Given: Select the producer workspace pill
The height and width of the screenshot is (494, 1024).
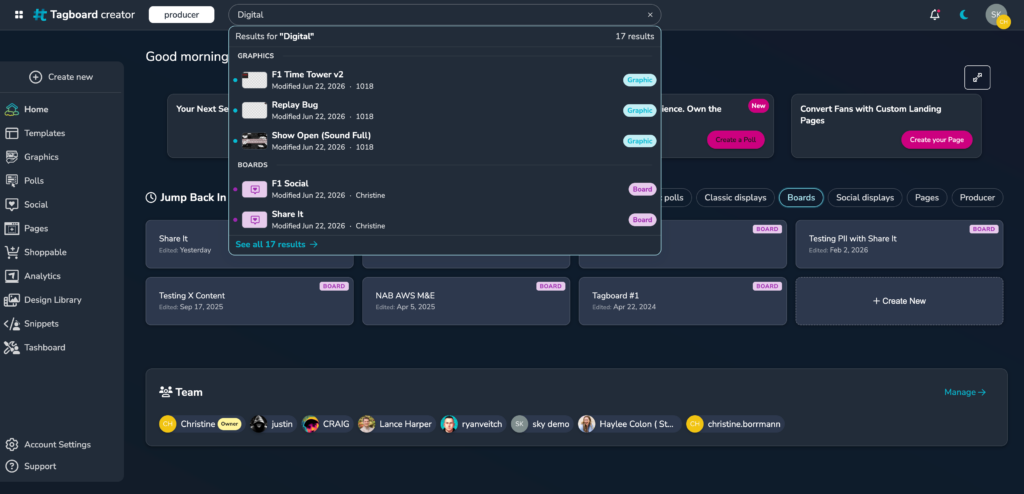Looking at the screenshot, I should pos(182,14).
